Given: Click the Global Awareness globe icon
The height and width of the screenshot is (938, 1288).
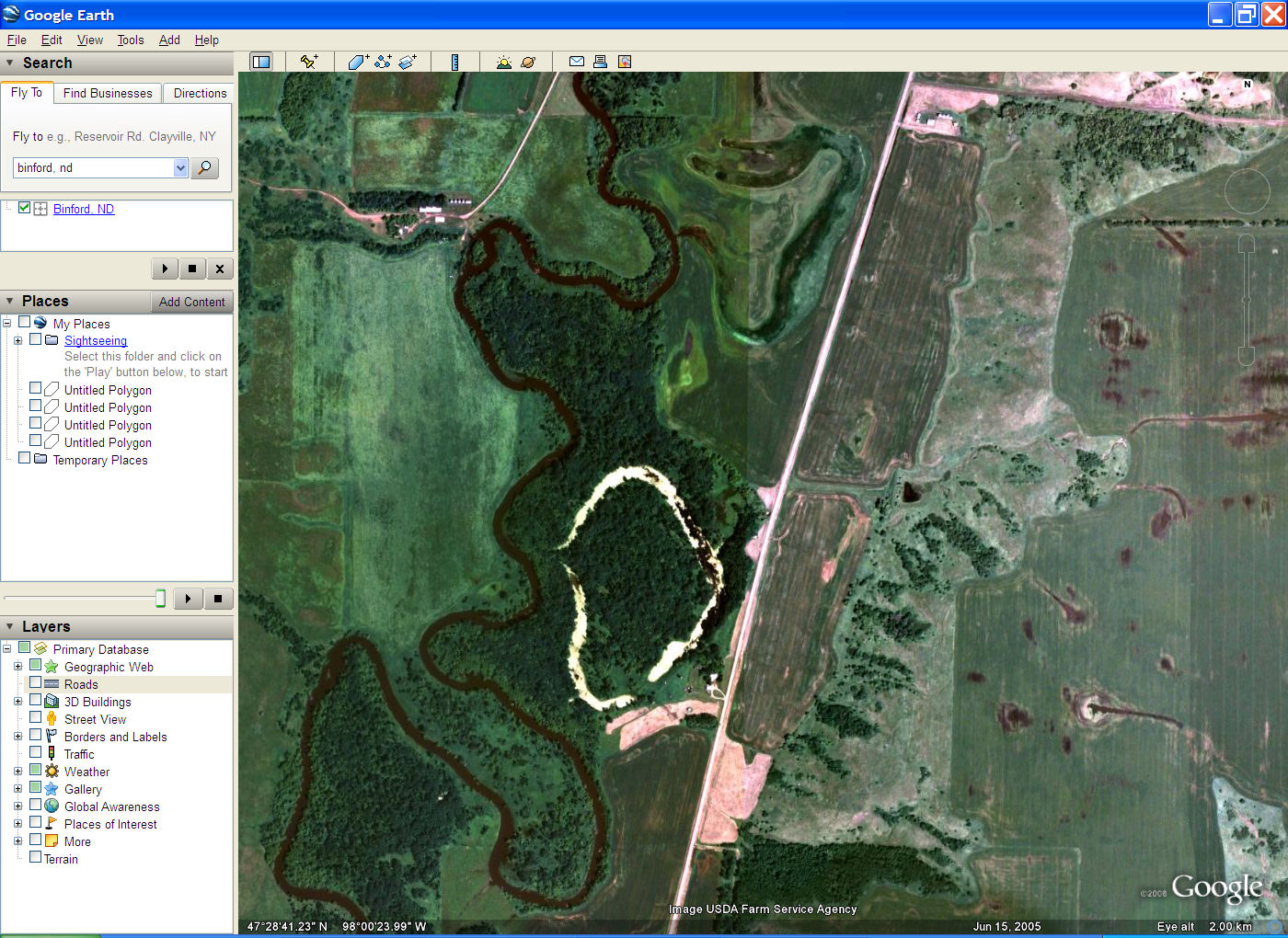Looking at the screenshot, I should tap(52, 806).
